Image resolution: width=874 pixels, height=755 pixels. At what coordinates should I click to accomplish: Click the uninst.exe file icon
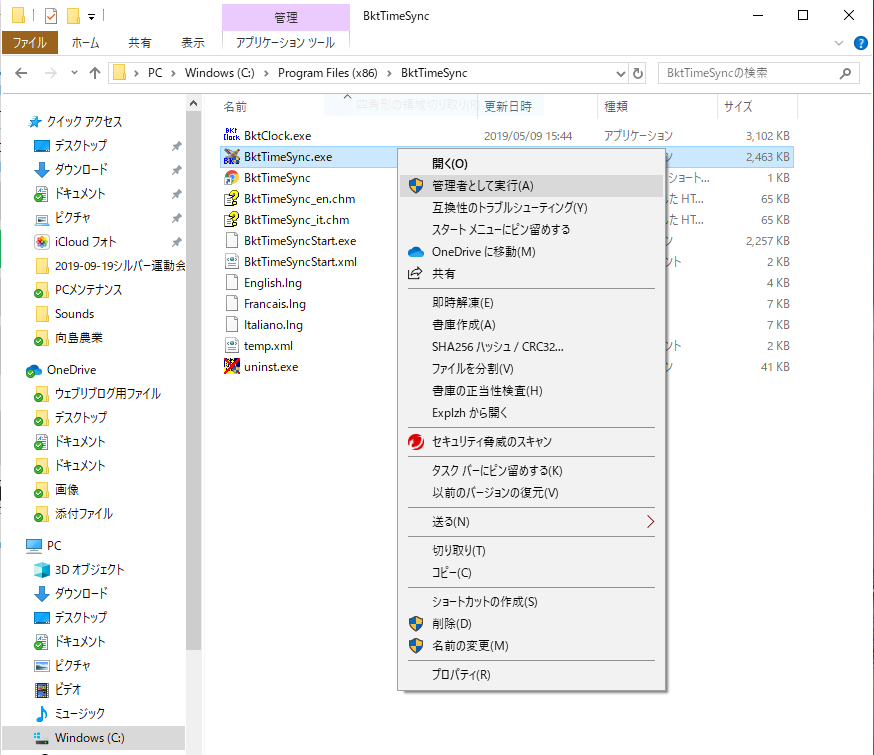[x=231, y=367]
